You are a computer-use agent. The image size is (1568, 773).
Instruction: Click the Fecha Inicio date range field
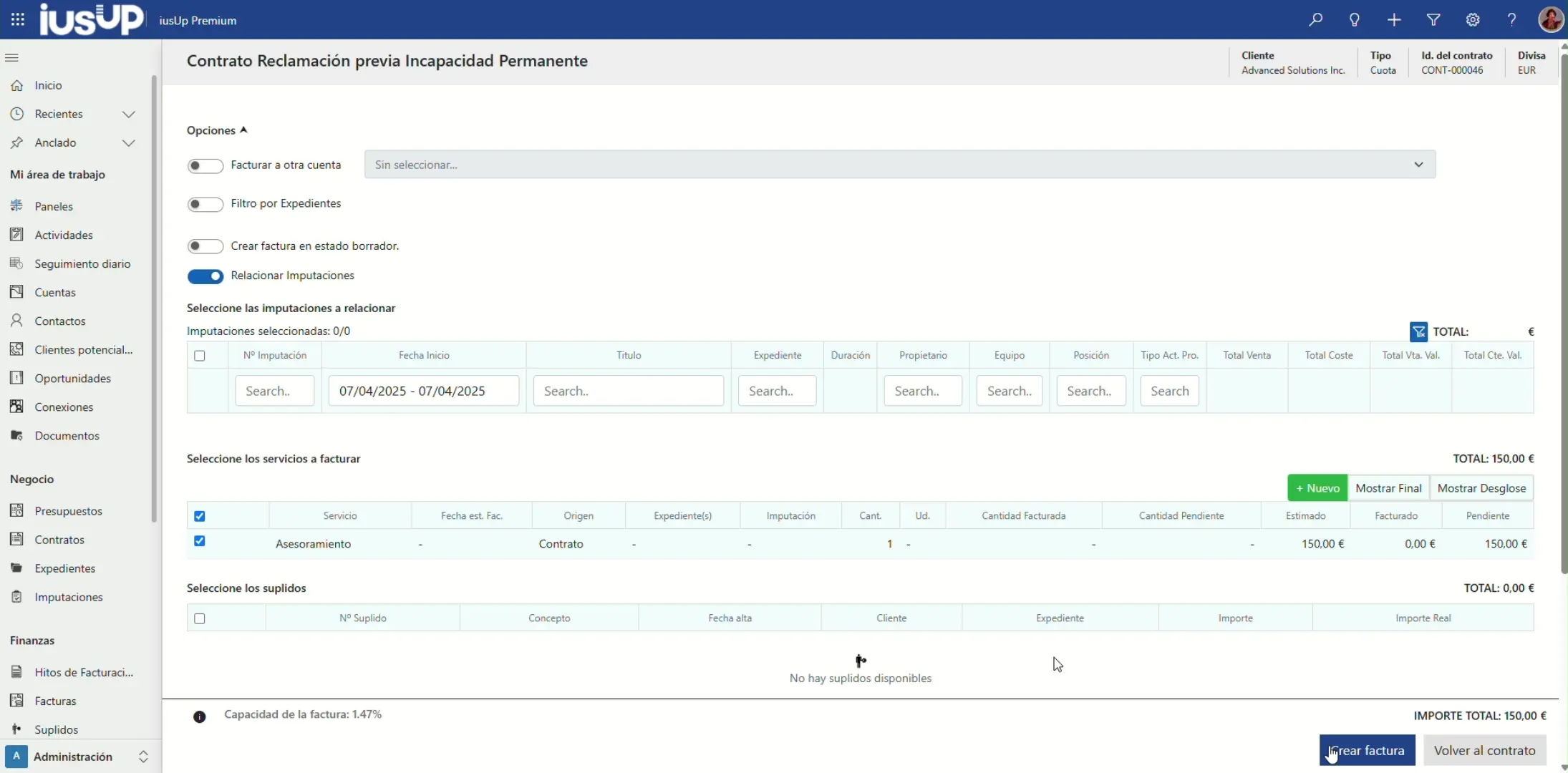[x=423, y=391]
